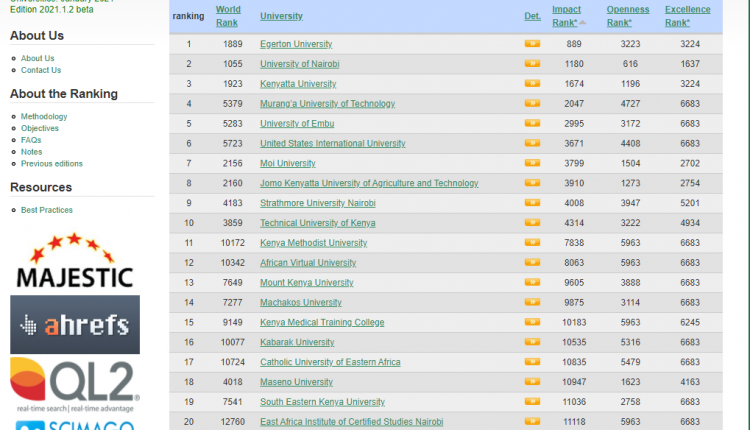Click the Majestic logo in sidebar

pyautogui.click(x=74, y=262)
